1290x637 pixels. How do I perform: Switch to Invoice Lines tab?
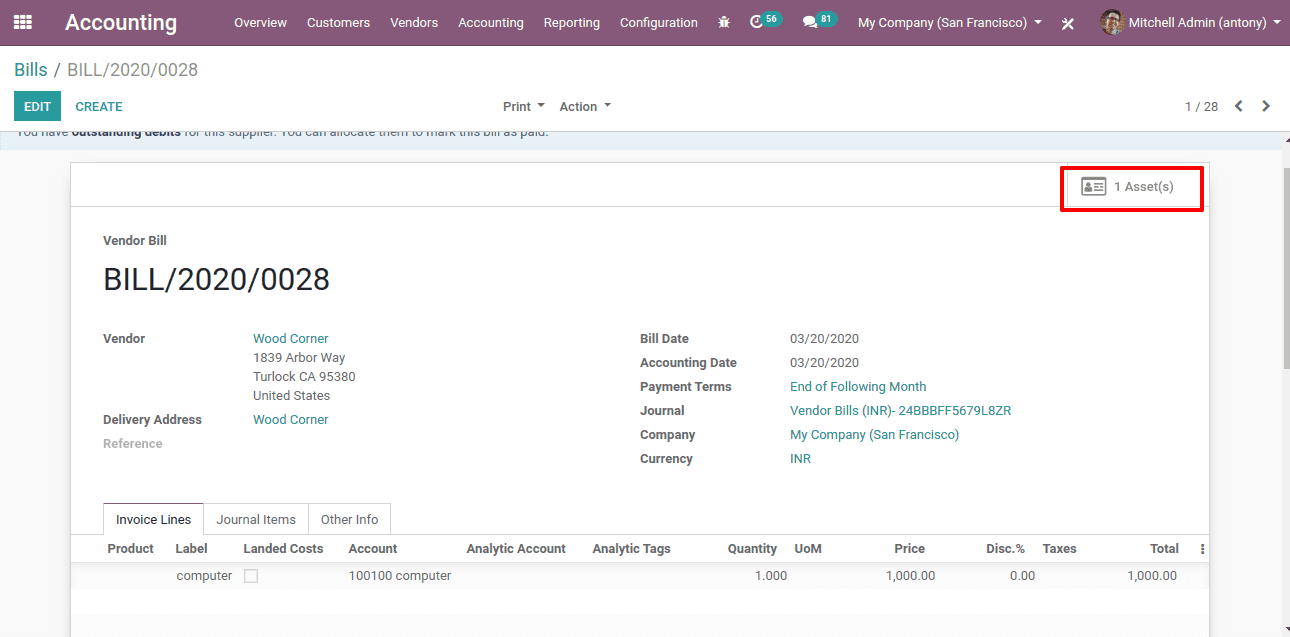click(153, 519)
